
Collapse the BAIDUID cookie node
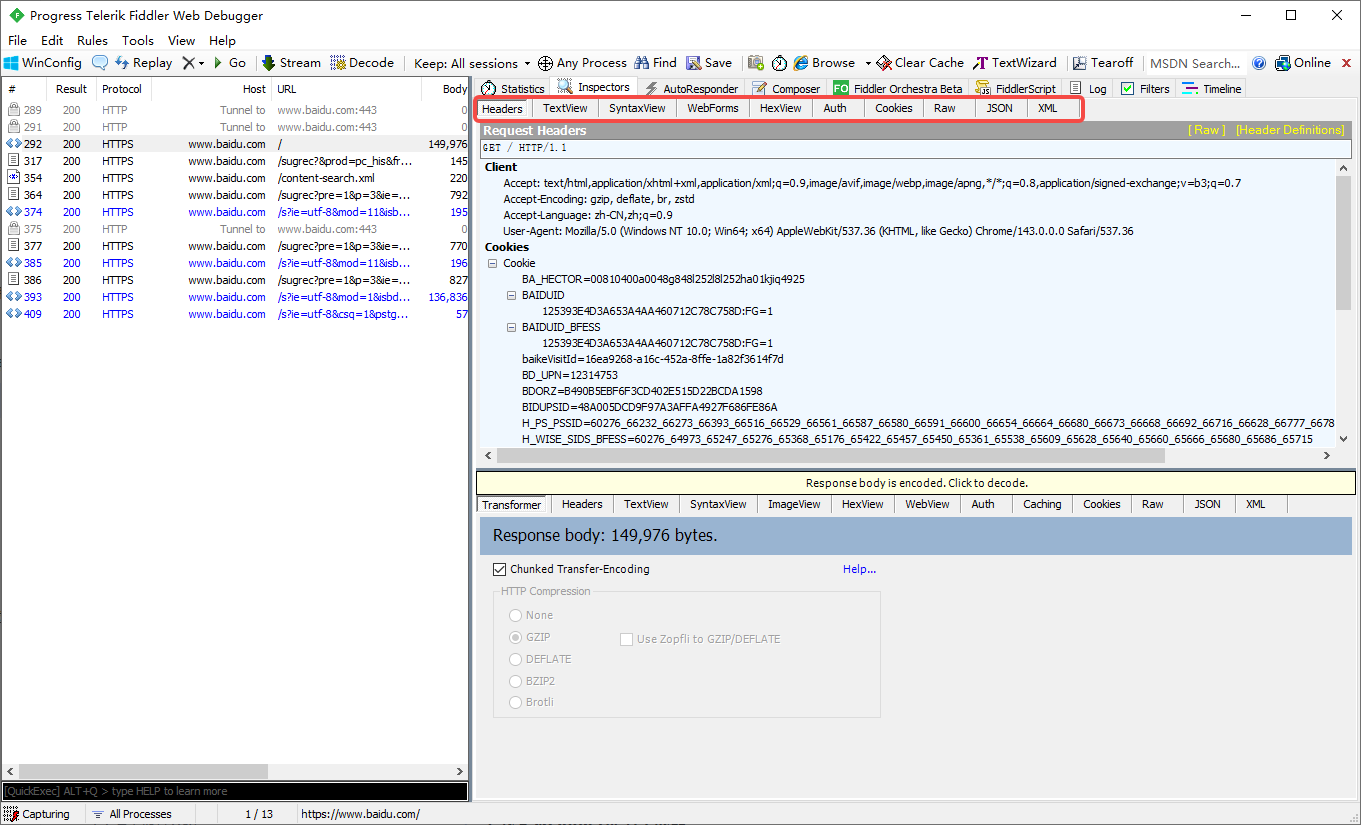[x=512, y=295]
